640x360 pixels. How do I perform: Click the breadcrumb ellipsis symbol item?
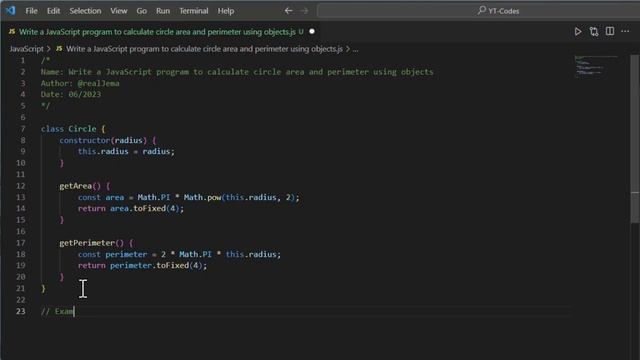point(356,49)
